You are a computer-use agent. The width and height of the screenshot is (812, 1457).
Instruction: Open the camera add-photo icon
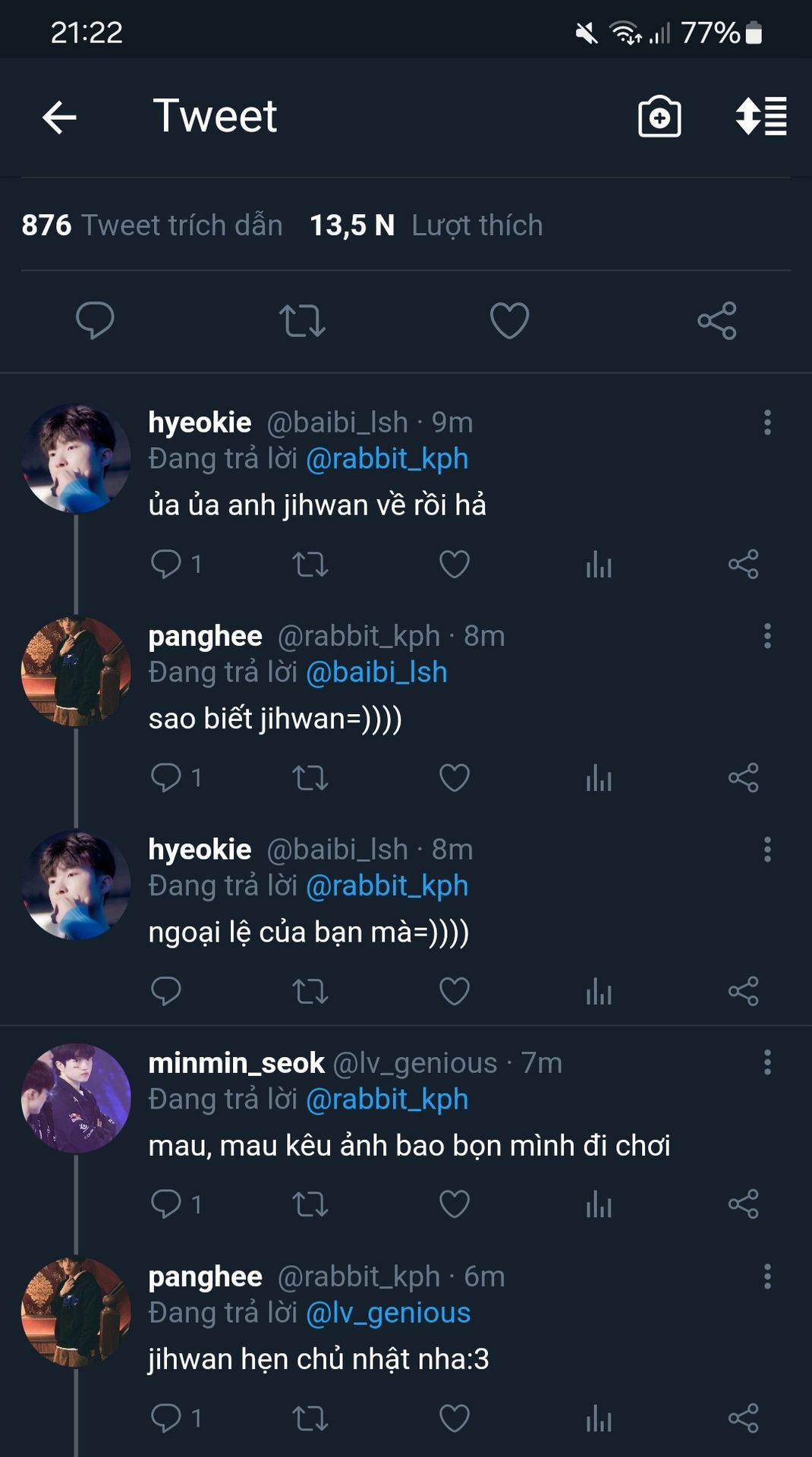point(659,117)
